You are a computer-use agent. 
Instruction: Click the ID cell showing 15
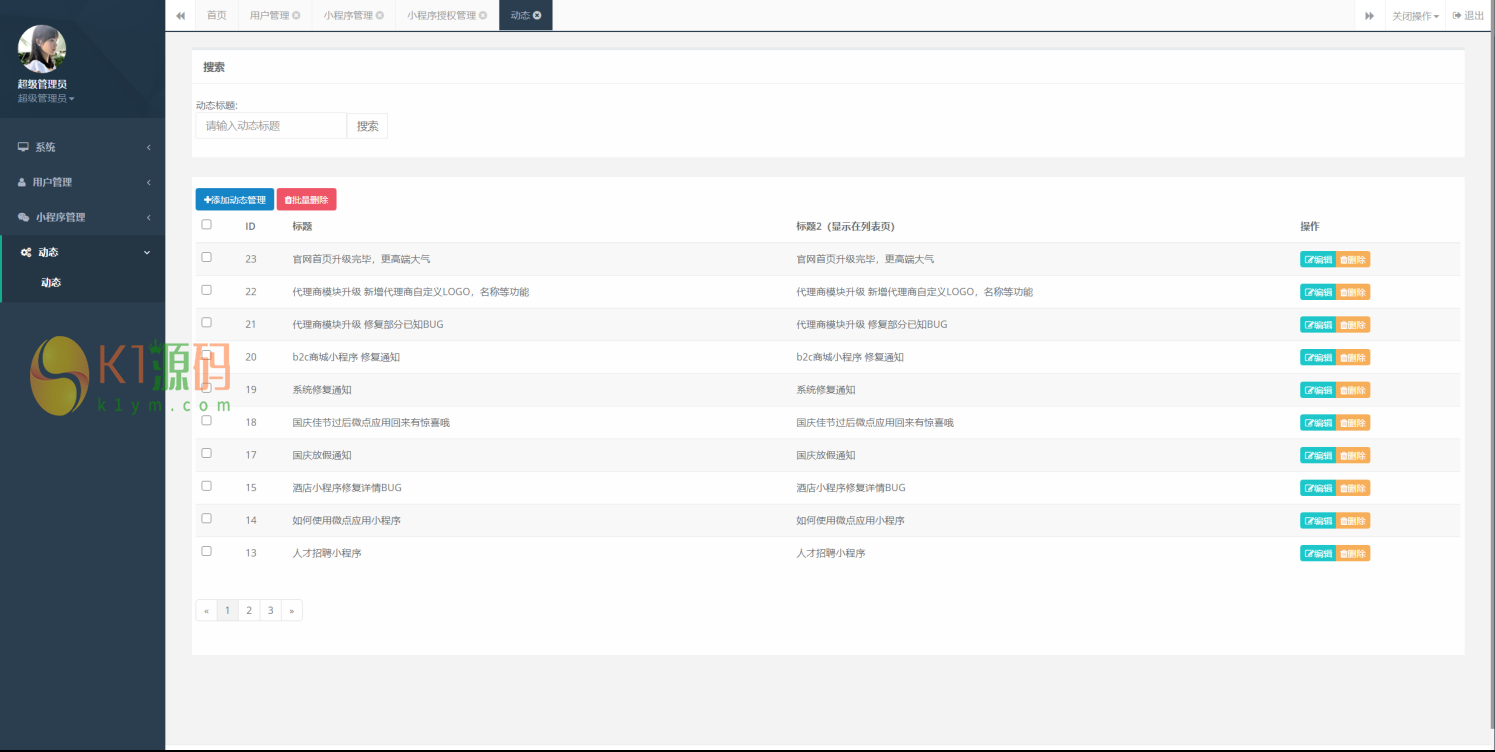click(x=251, y=488)
